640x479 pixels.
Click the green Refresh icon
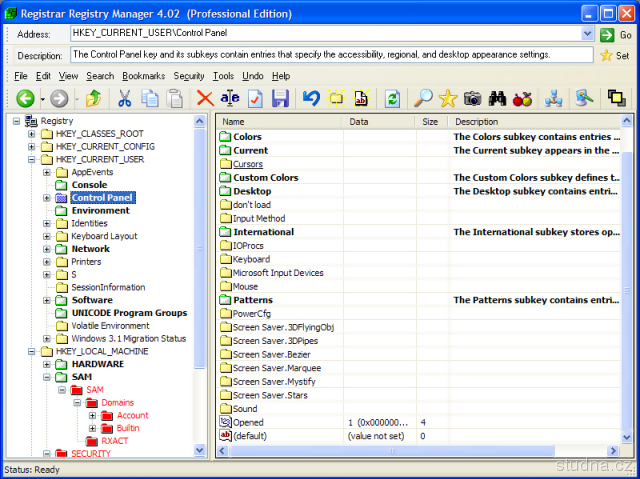(392, 98)
